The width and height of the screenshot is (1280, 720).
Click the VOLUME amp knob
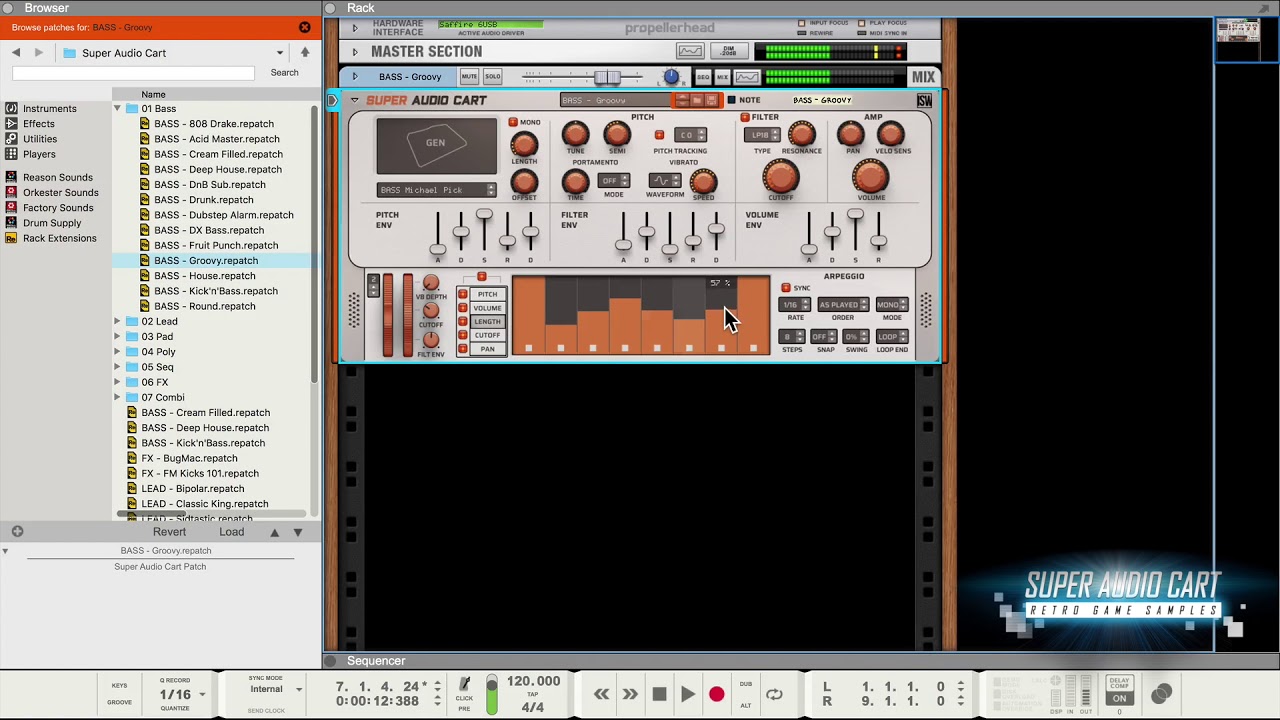(871, 177)
